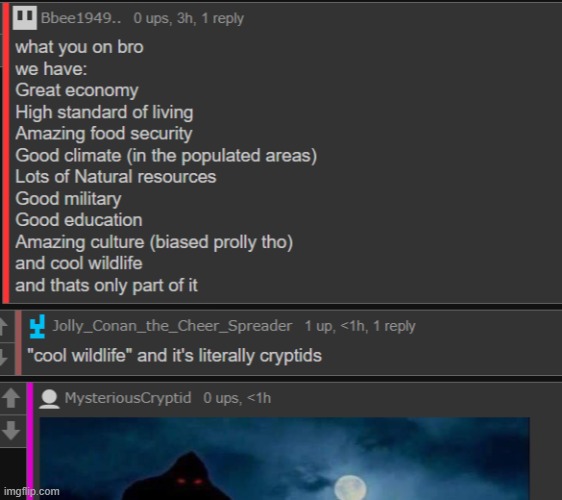Click MysteriousCryptid's default avatar icon

[x=49, y=399]
